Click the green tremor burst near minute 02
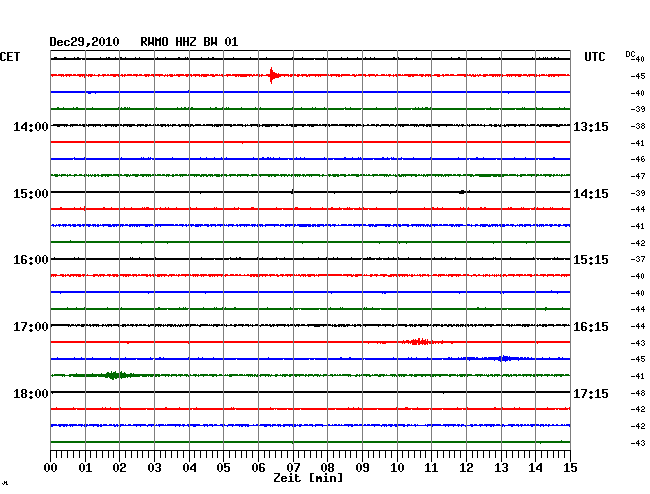This screenshot has width=650, height=494. (x=114, y=375)
